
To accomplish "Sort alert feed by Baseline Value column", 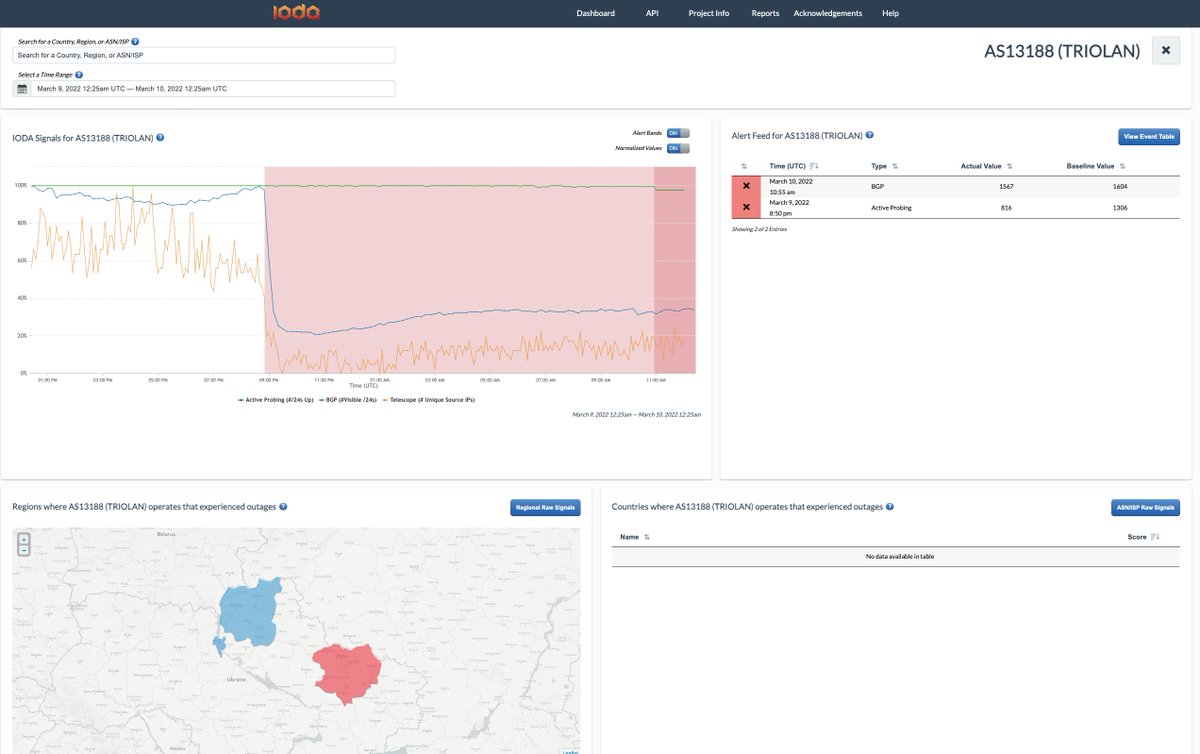I will point(1095,166).
